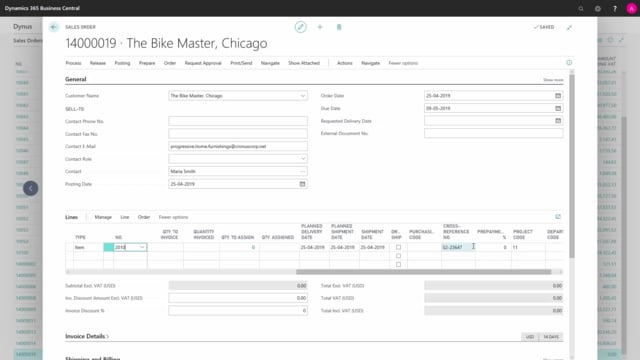Click the page vertical scrollbar
Screen dimensions: 640x360
coord(572,165)
